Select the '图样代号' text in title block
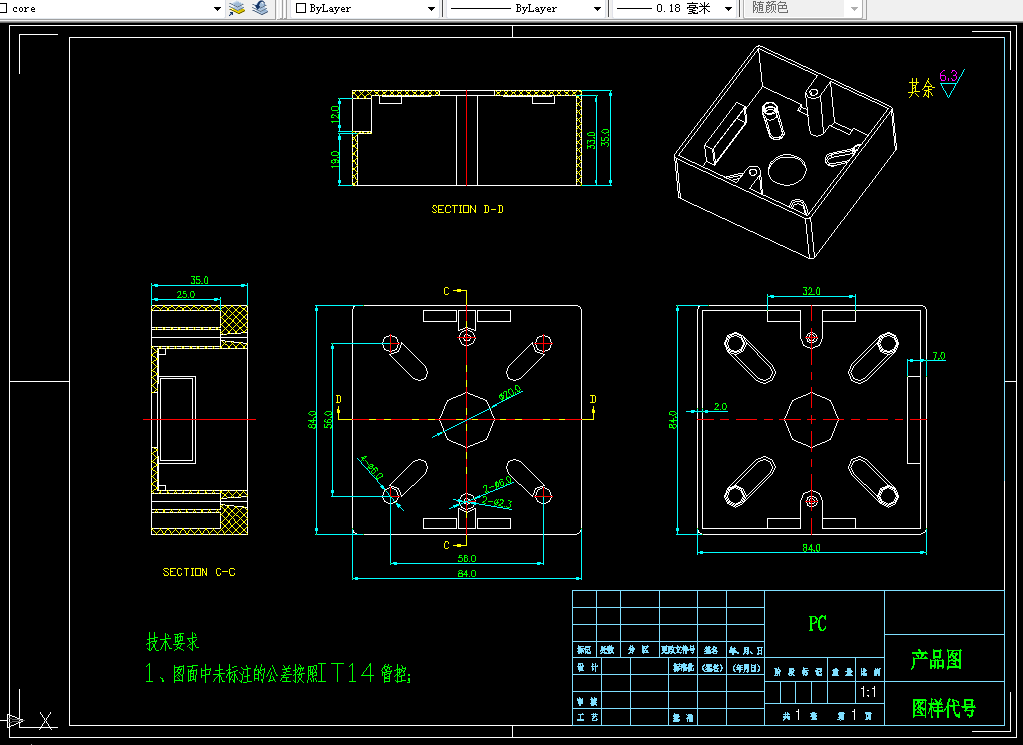Image resolution: width=1023 pixels, height=745 pixels. [x=943, y=708]
